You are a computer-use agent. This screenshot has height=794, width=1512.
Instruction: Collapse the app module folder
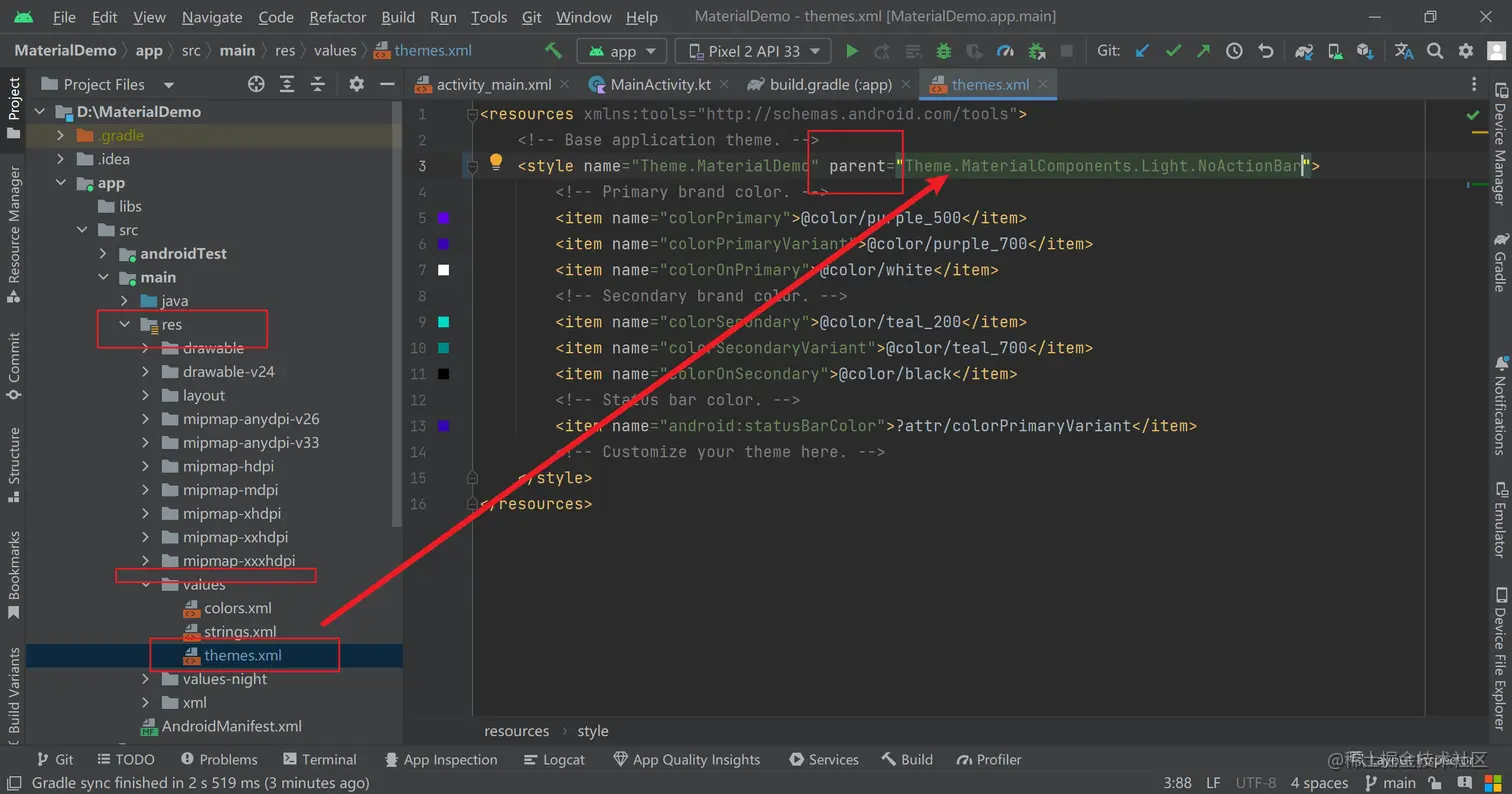pos(60,183)
